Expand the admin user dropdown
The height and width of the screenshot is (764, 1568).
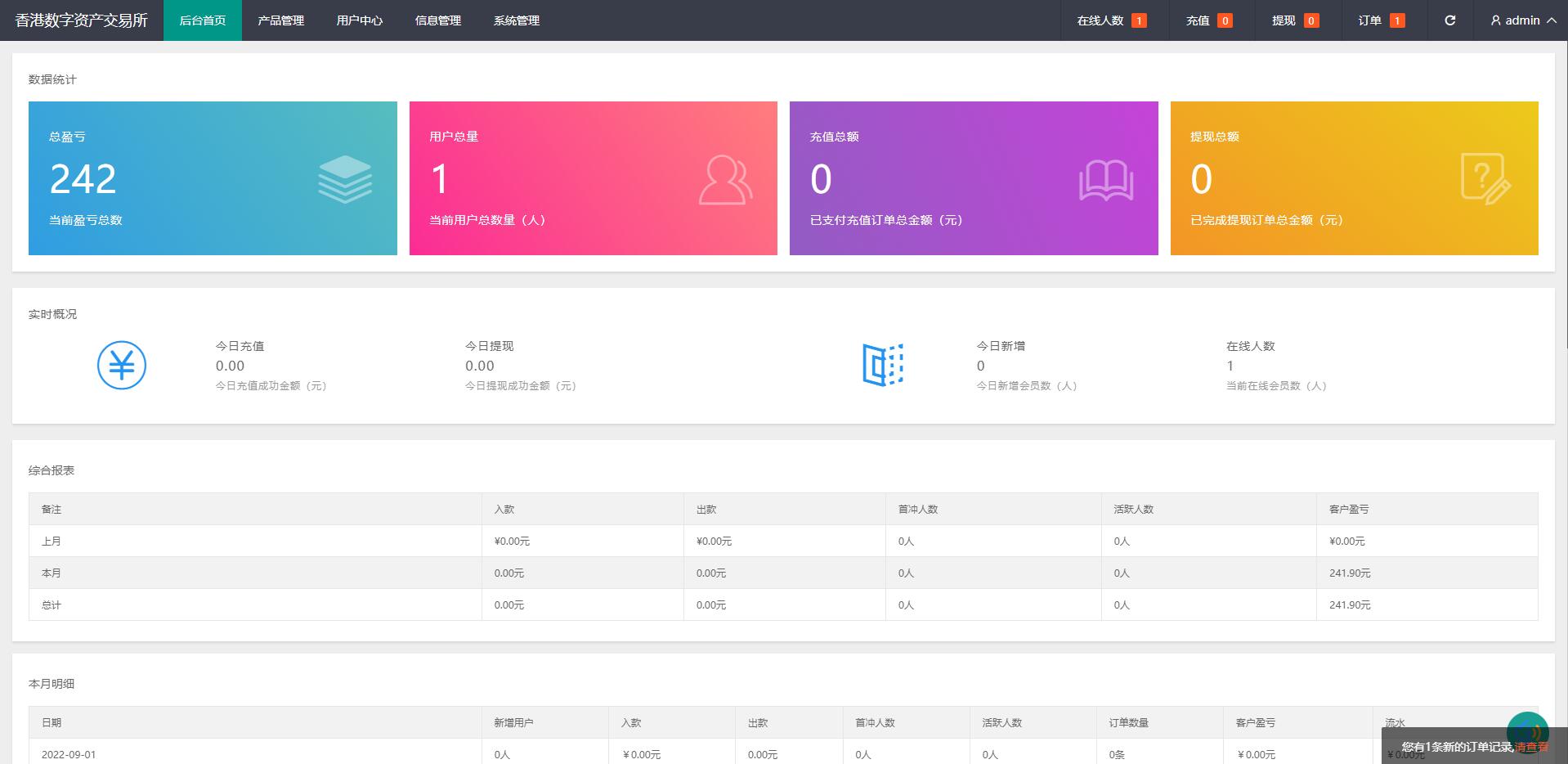1522,20
